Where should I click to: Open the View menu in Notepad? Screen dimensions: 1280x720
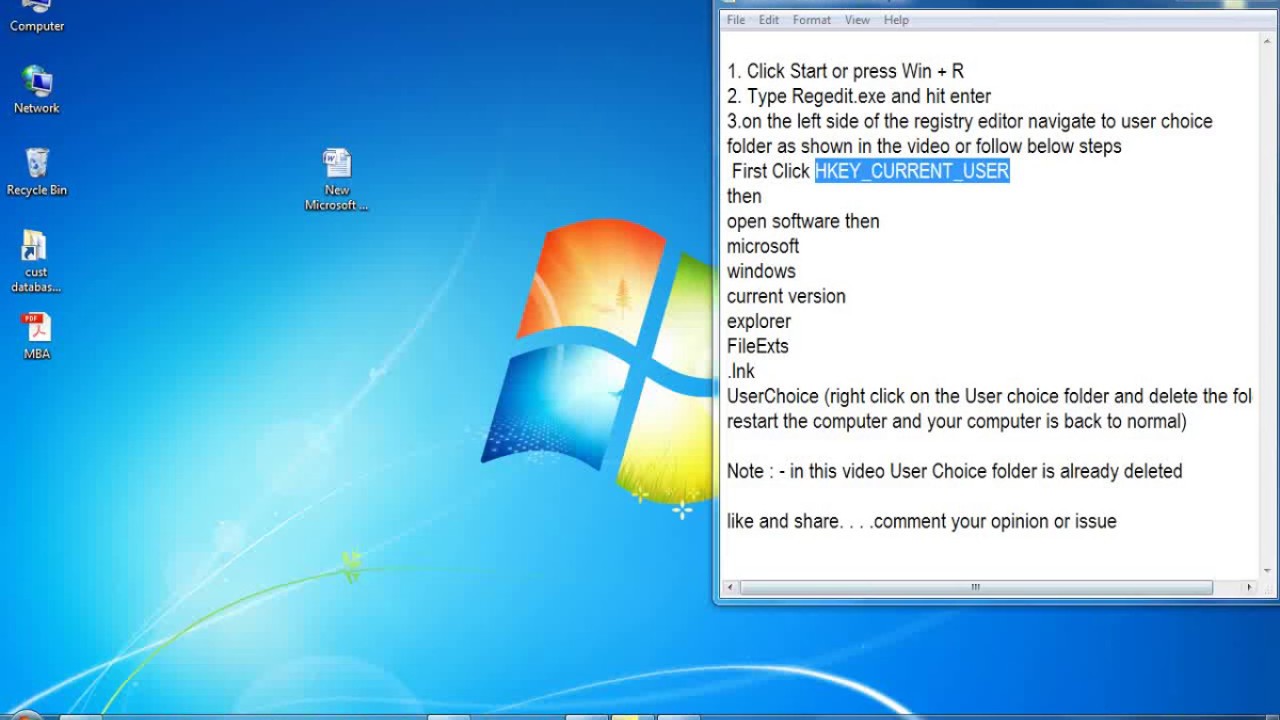point(856,19)
